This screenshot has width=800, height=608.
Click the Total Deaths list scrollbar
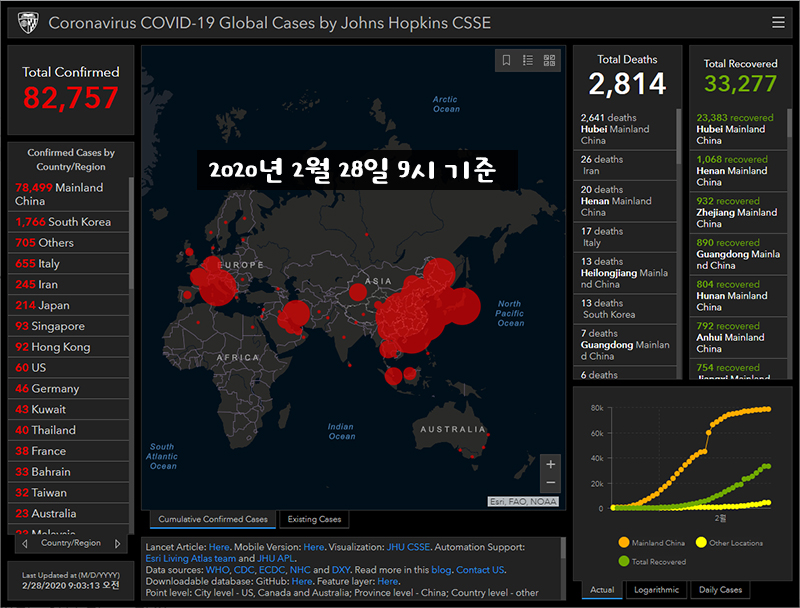pos(679,136)
